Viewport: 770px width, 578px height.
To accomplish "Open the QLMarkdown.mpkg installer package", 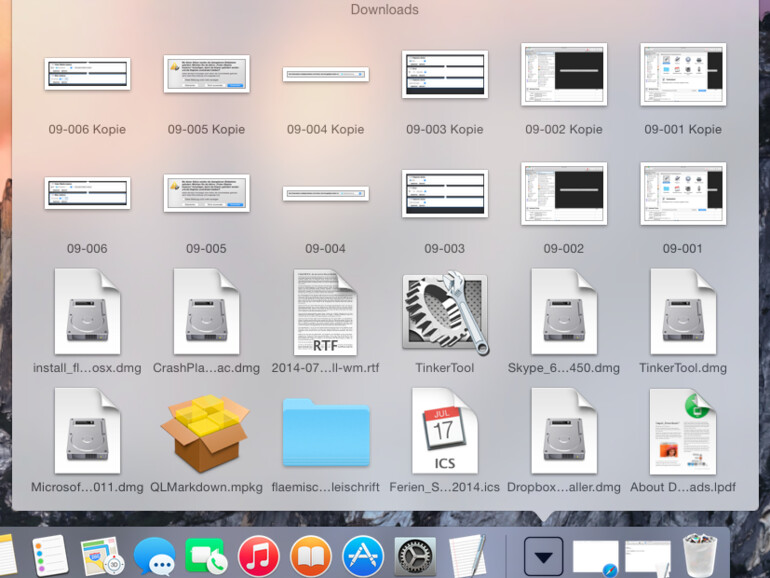I will (x=206, y=432).
